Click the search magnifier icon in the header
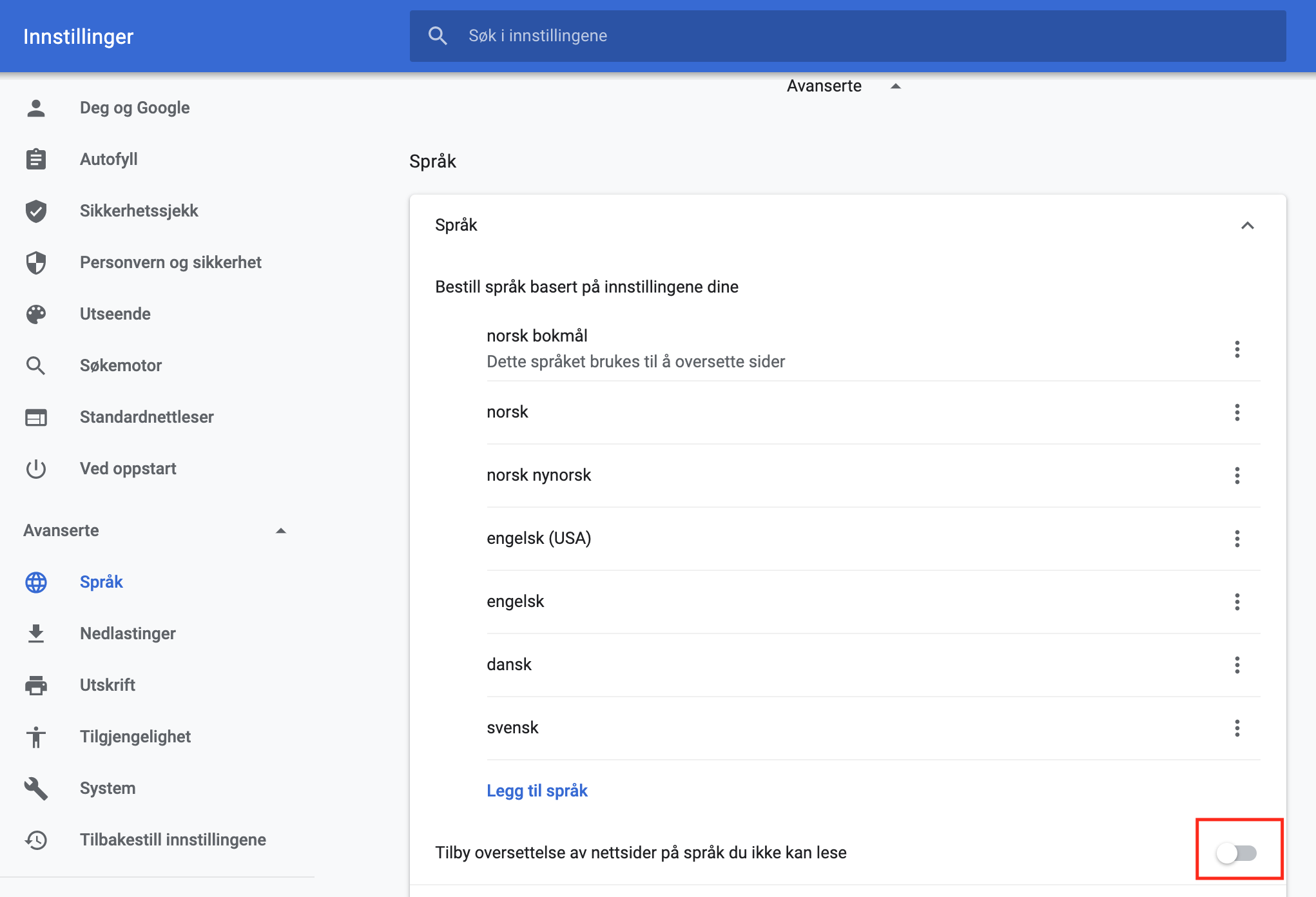 [438, 36]
